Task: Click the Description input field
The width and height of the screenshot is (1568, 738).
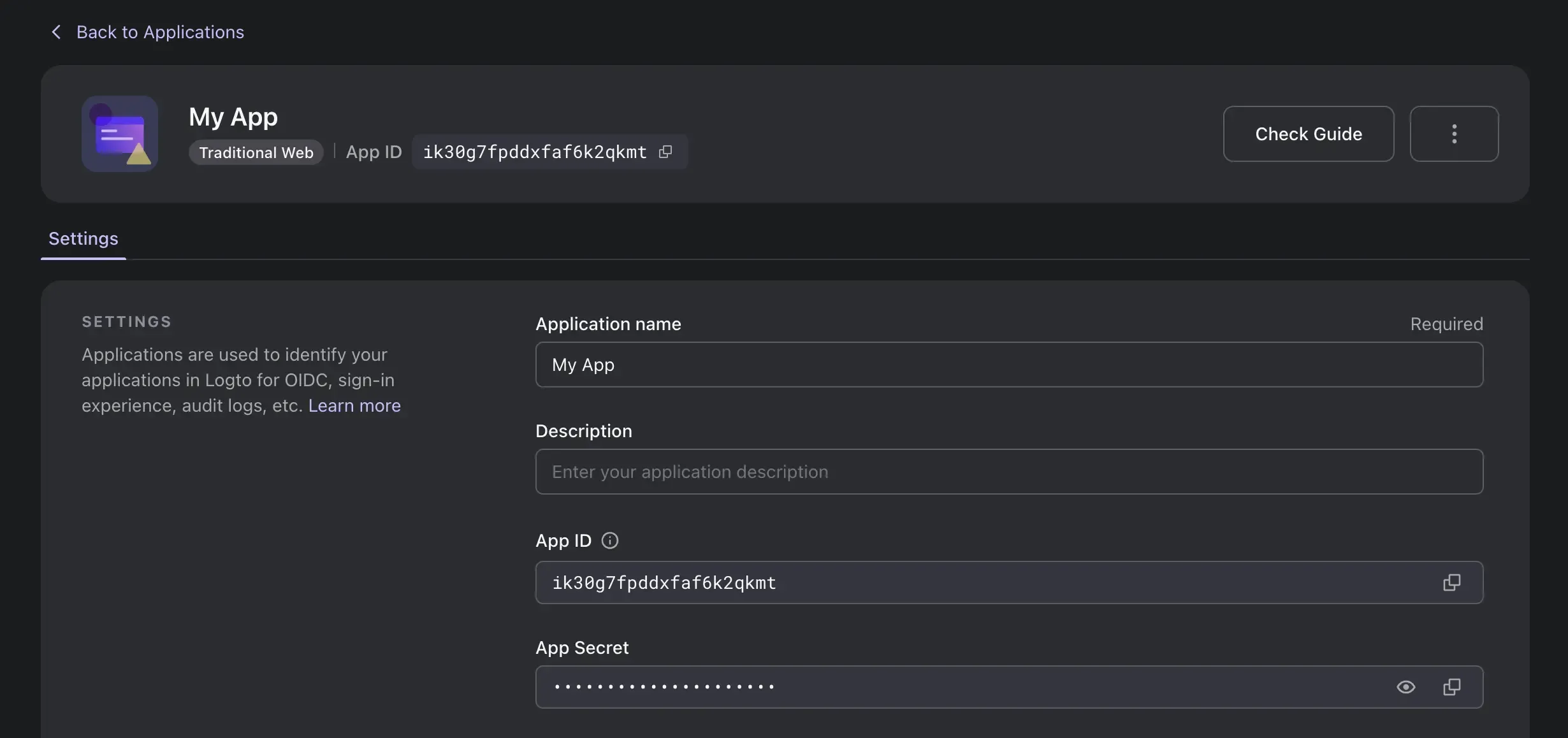Action: (x=1009, y=471)
